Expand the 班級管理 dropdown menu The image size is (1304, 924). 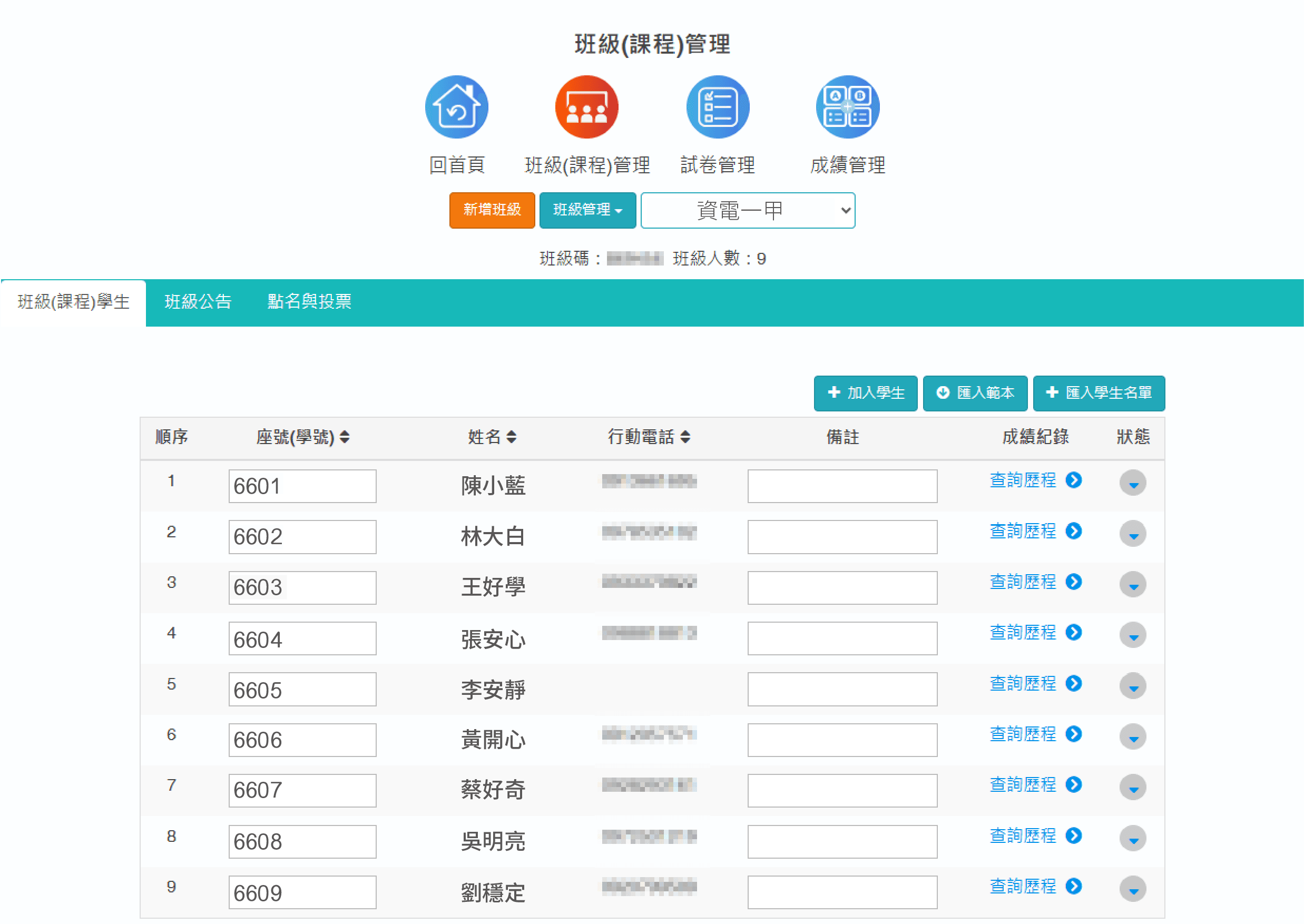tap(587, 211)
